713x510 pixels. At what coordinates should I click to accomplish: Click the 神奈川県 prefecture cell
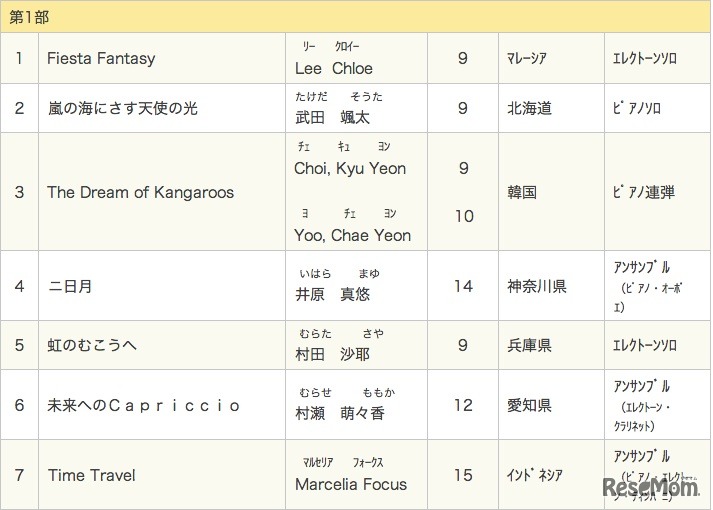[537, 286]
